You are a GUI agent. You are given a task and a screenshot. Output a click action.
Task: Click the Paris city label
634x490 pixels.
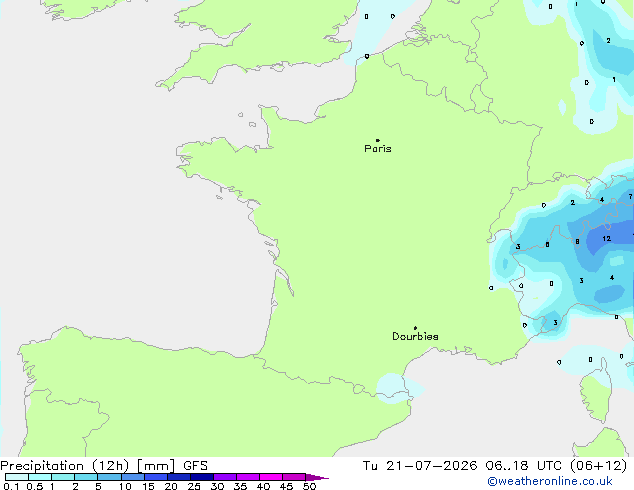pyautogui.click(x=378, y=149)
